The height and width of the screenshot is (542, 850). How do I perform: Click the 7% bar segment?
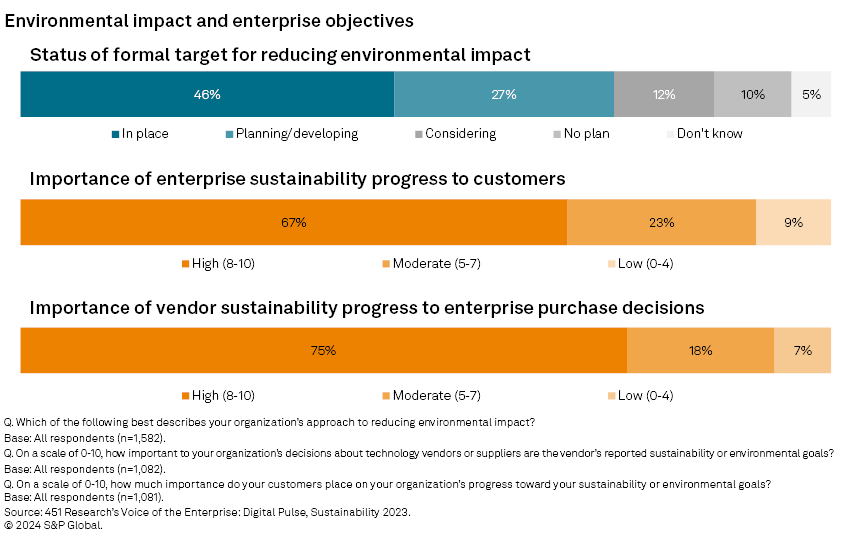click(802, 351)
